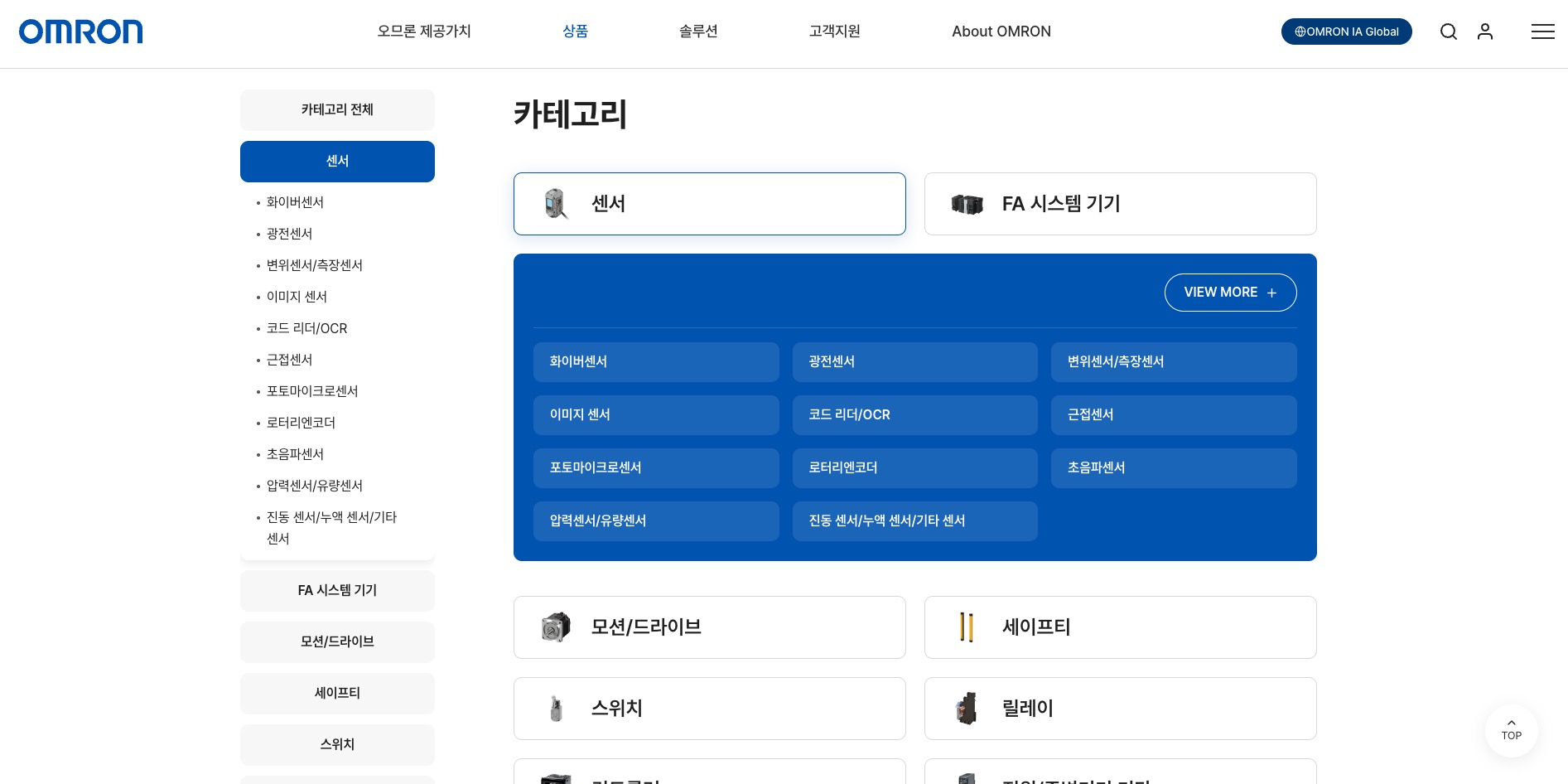Click the FA 시스템 기기 product icon
This screenshot has height=784, width=1568.
click(967, 204)
